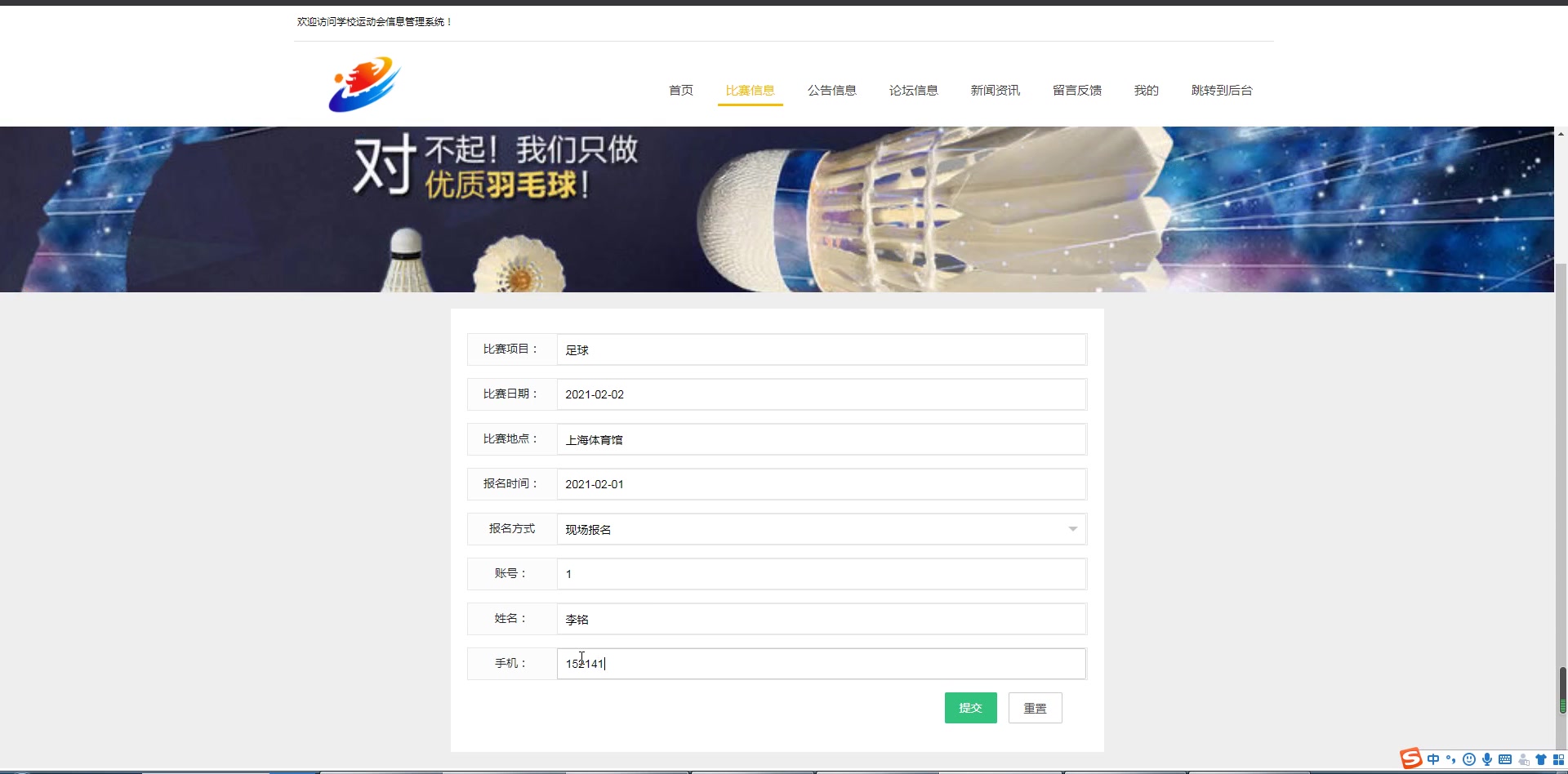Open the 新闻资讯 nav item

click(x=995, y=90)
